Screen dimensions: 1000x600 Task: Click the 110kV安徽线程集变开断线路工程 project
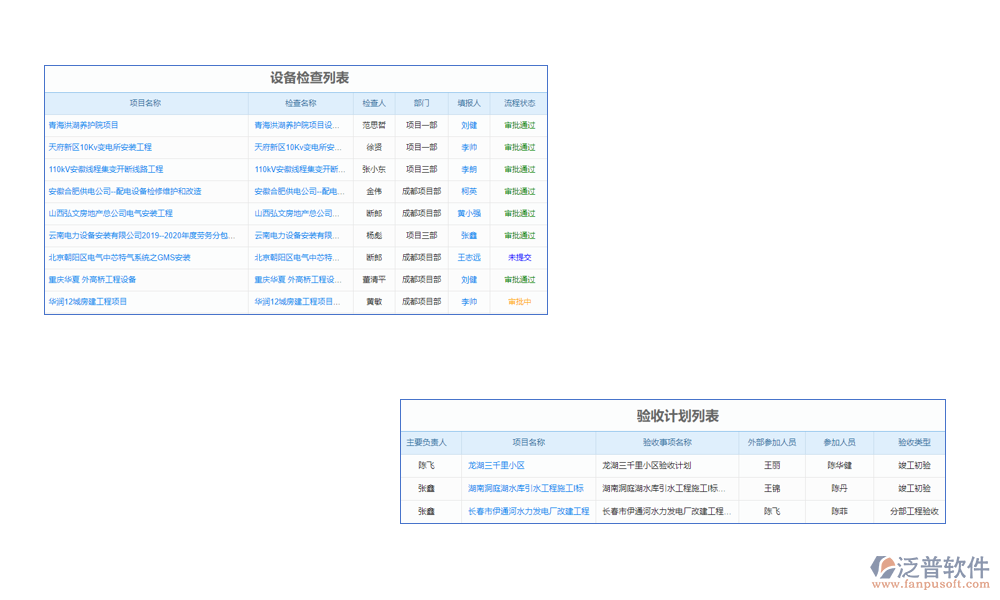click(x=106, y=169)
